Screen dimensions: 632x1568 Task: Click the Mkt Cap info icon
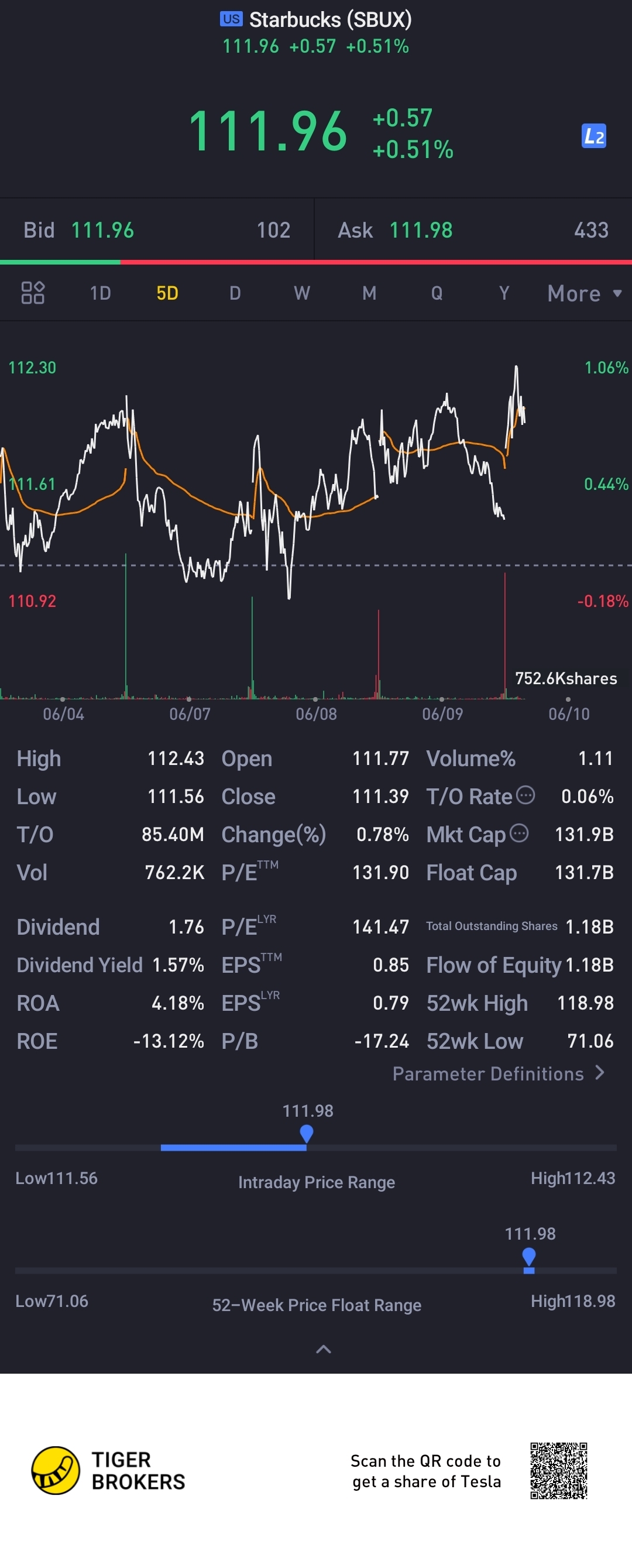pyautogui.click(x=518, y=833)
